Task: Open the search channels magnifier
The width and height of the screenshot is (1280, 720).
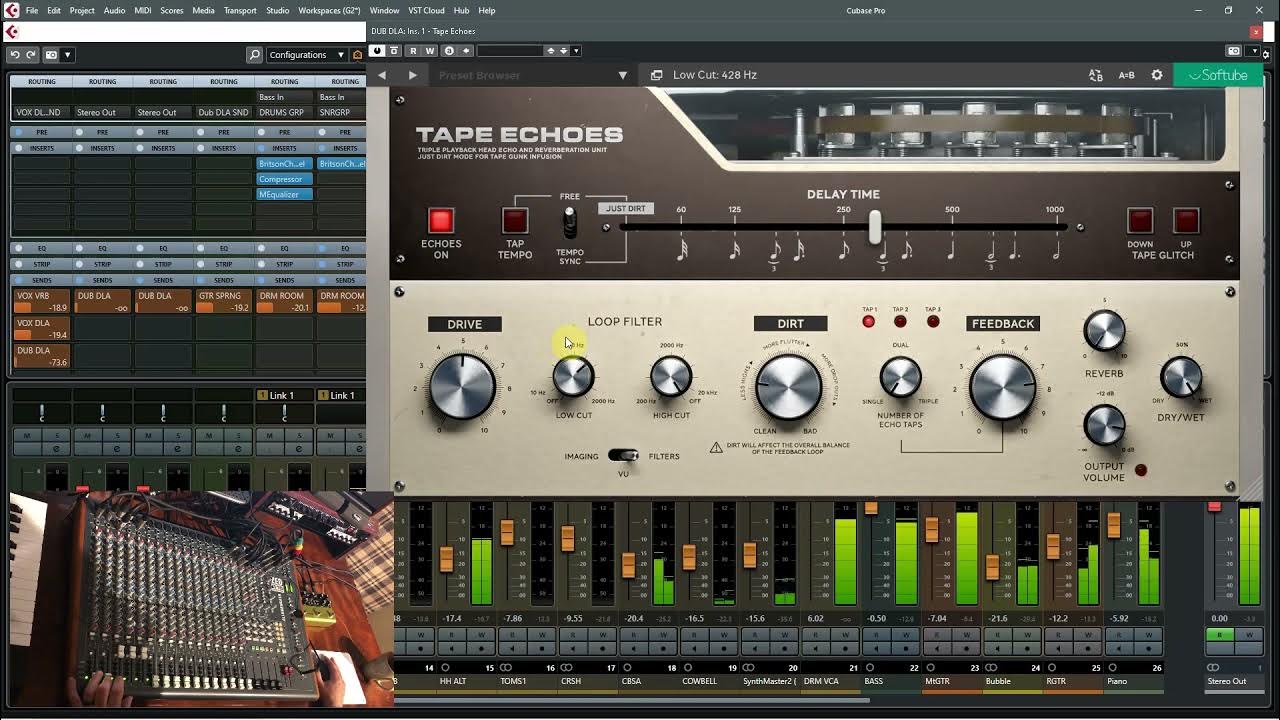Action: [x=254, y=55]
